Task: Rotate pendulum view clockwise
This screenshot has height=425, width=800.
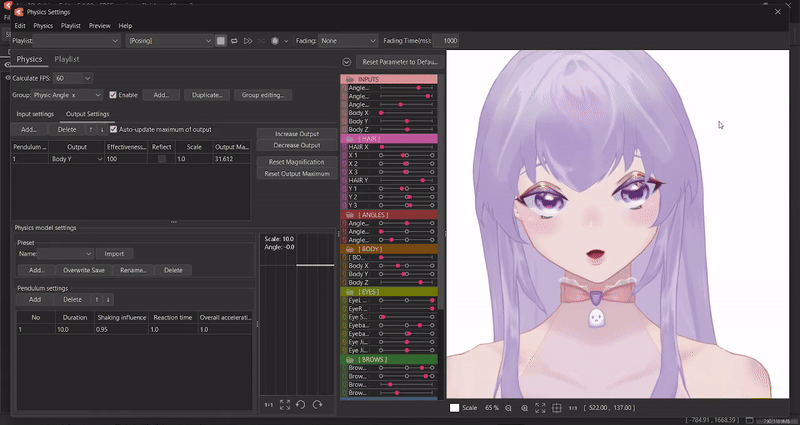Action: pos(317,405)
